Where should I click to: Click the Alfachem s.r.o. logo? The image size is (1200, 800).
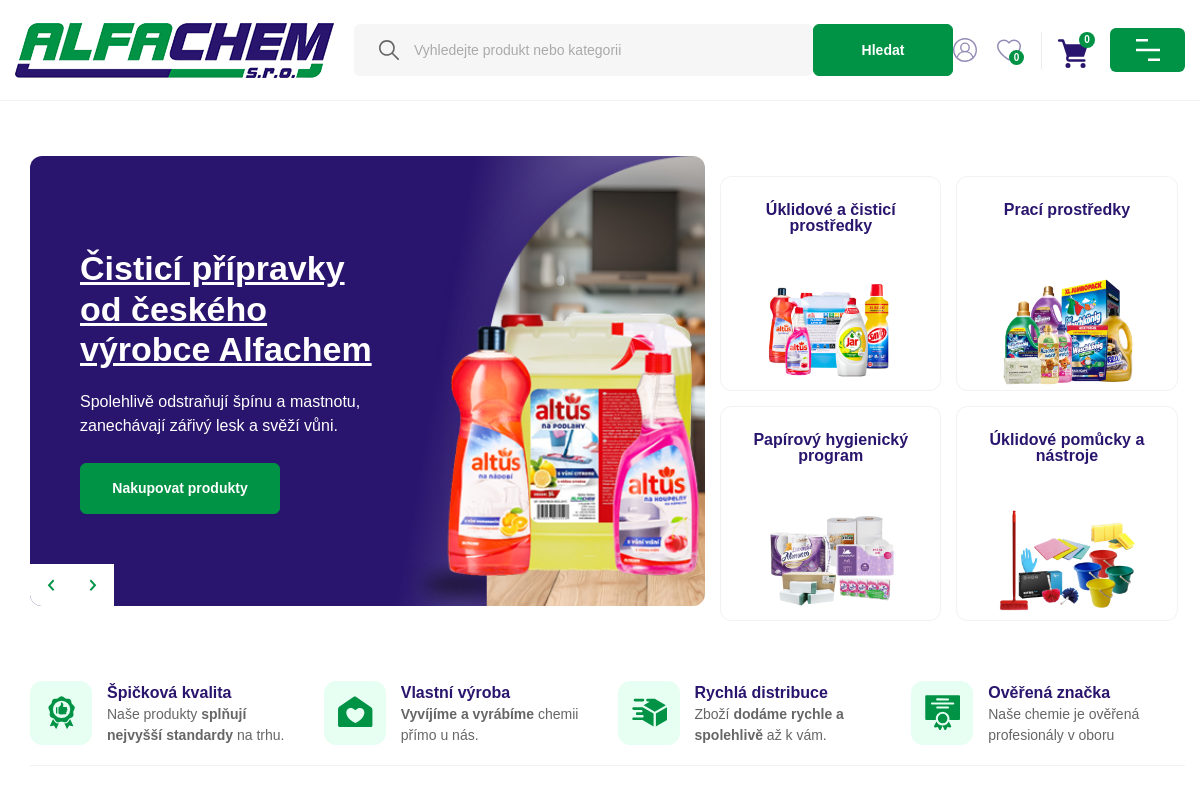(x=175, y=50)
